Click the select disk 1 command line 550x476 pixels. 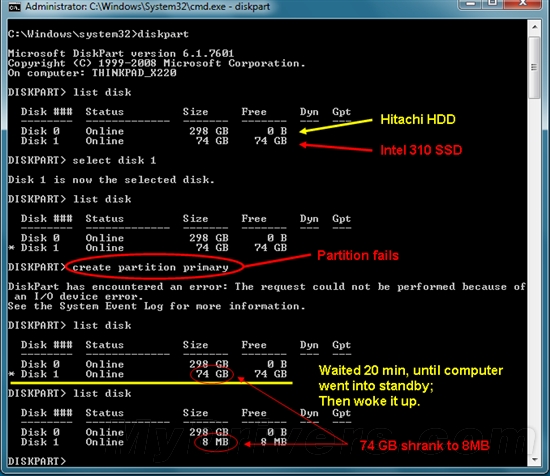[82, 160]
